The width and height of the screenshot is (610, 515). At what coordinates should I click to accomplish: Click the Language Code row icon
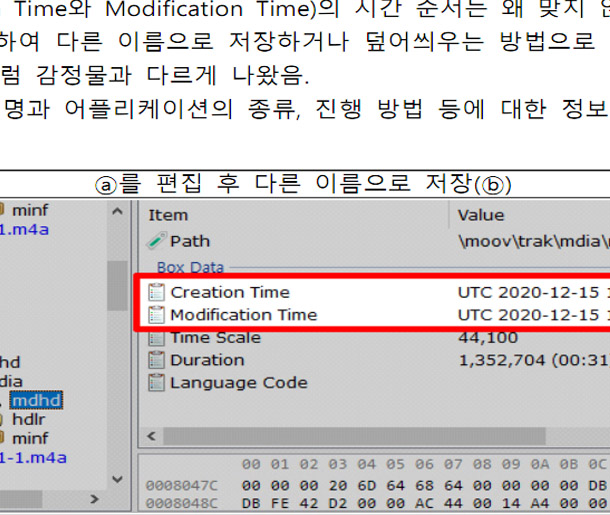155,383
